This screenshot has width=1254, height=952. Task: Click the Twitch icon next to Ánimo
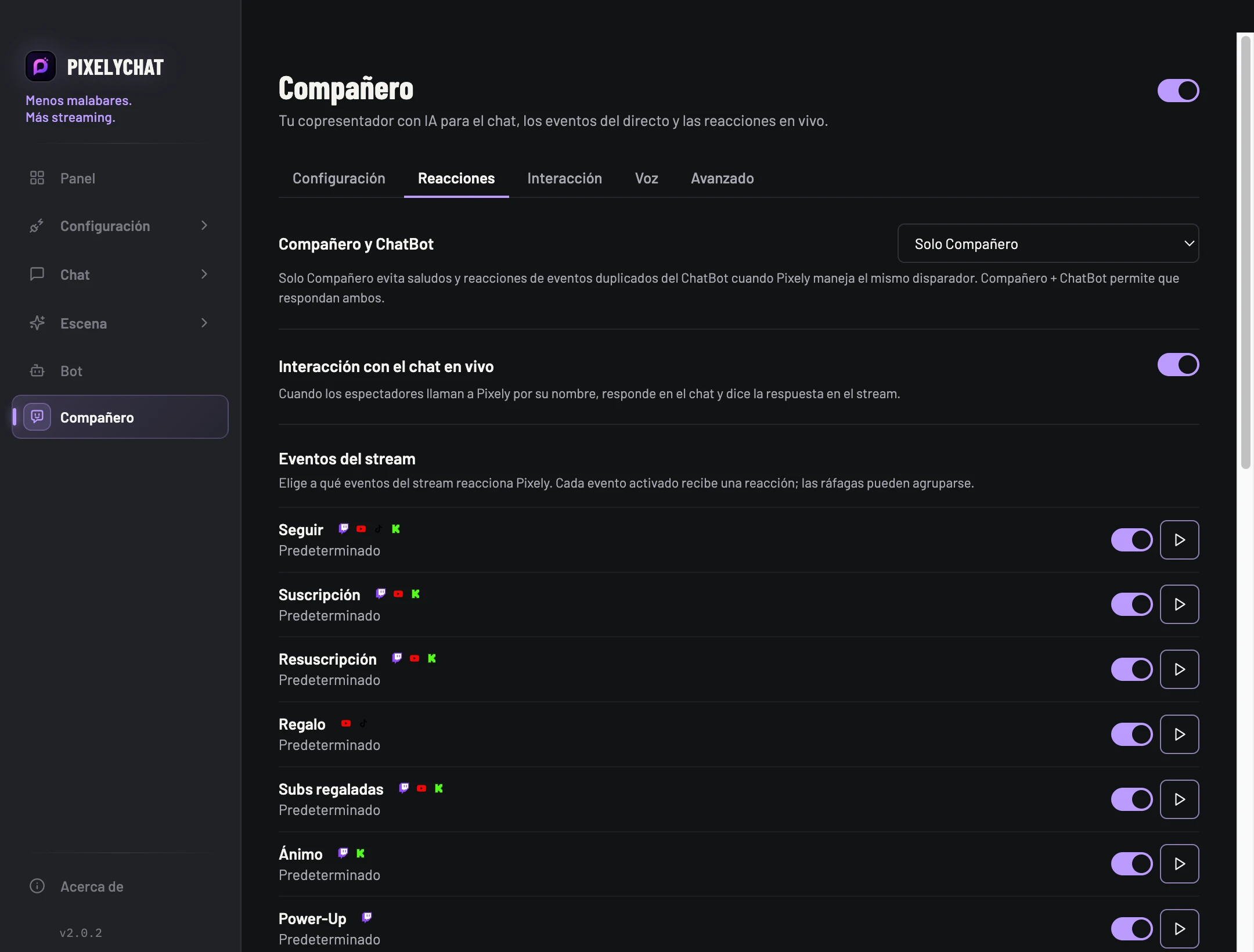point(343,853)
